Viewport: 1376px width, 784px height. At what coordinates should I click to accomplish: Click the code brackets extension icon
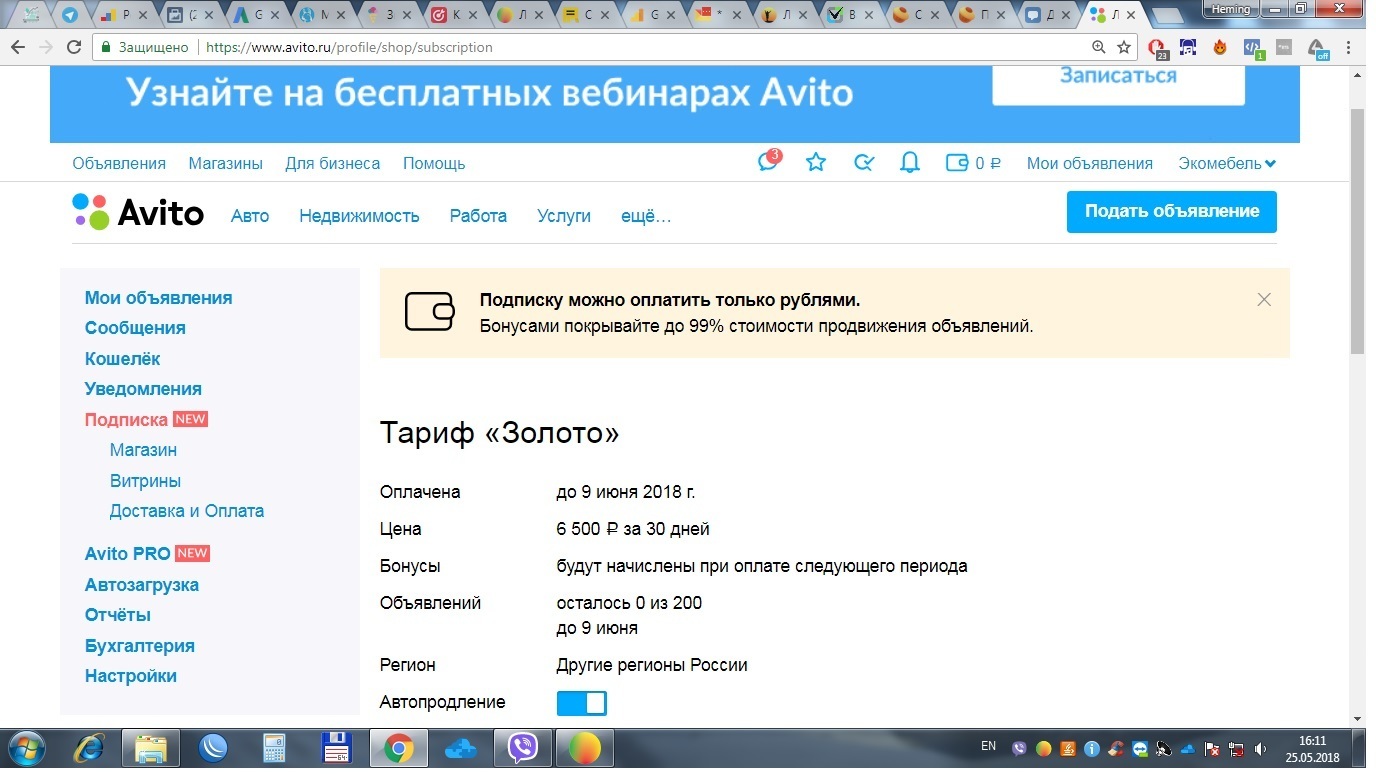(1252, 47)
